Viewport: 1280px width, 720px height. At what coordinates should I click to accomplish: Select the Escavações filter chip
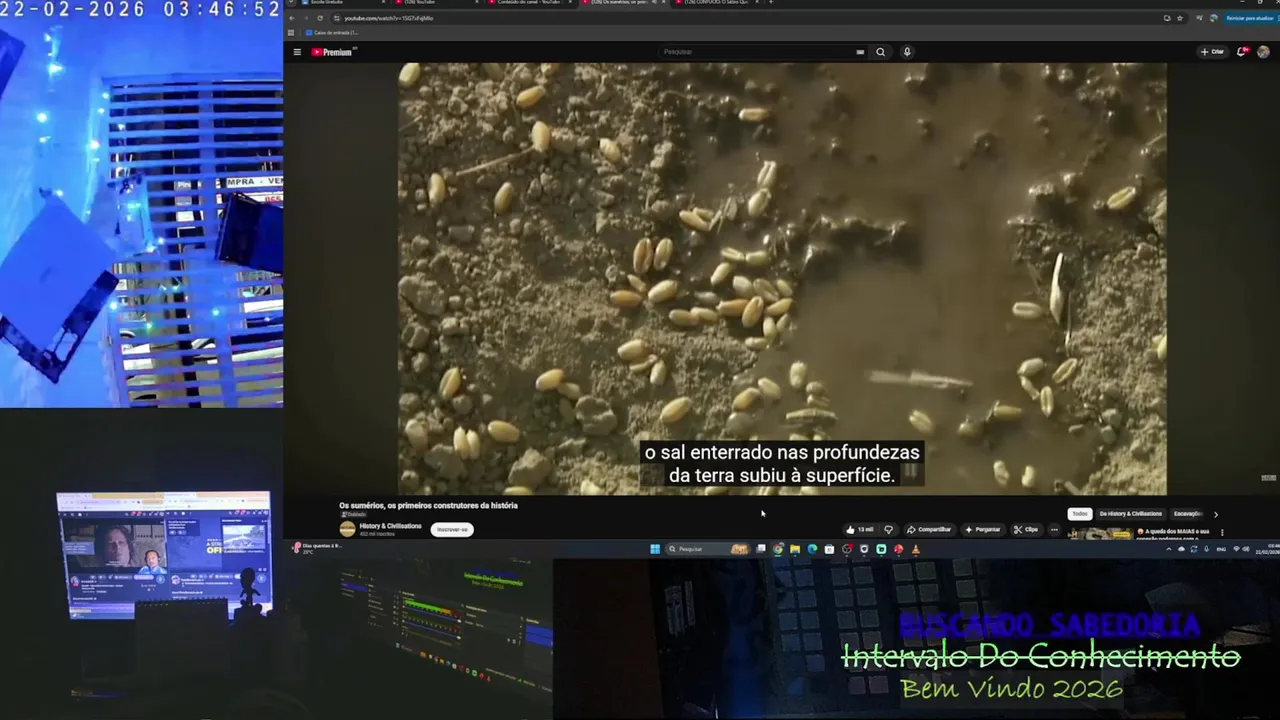click(x=1187, y=514)
